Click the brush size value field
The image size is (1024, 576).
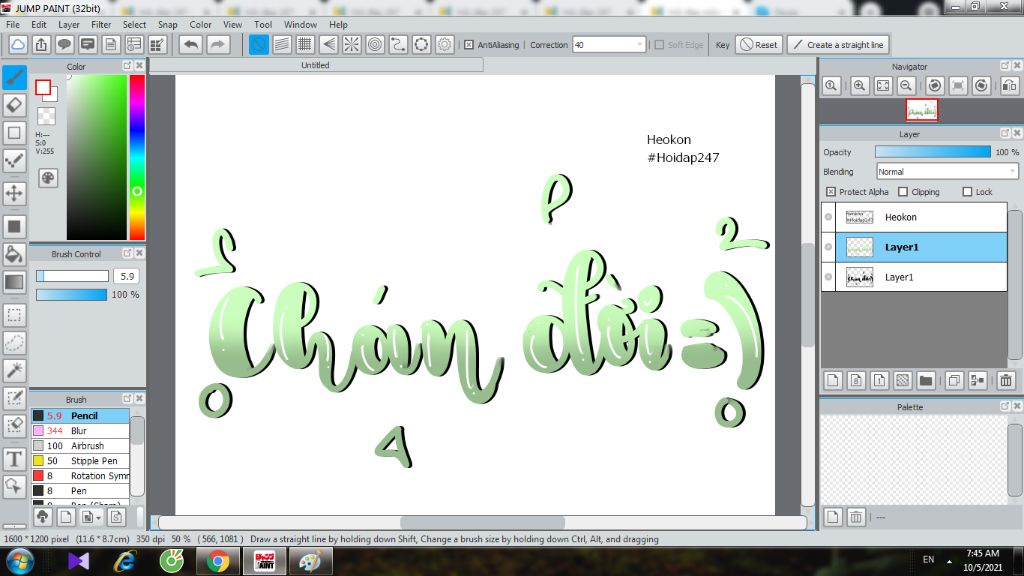point(127,276)
